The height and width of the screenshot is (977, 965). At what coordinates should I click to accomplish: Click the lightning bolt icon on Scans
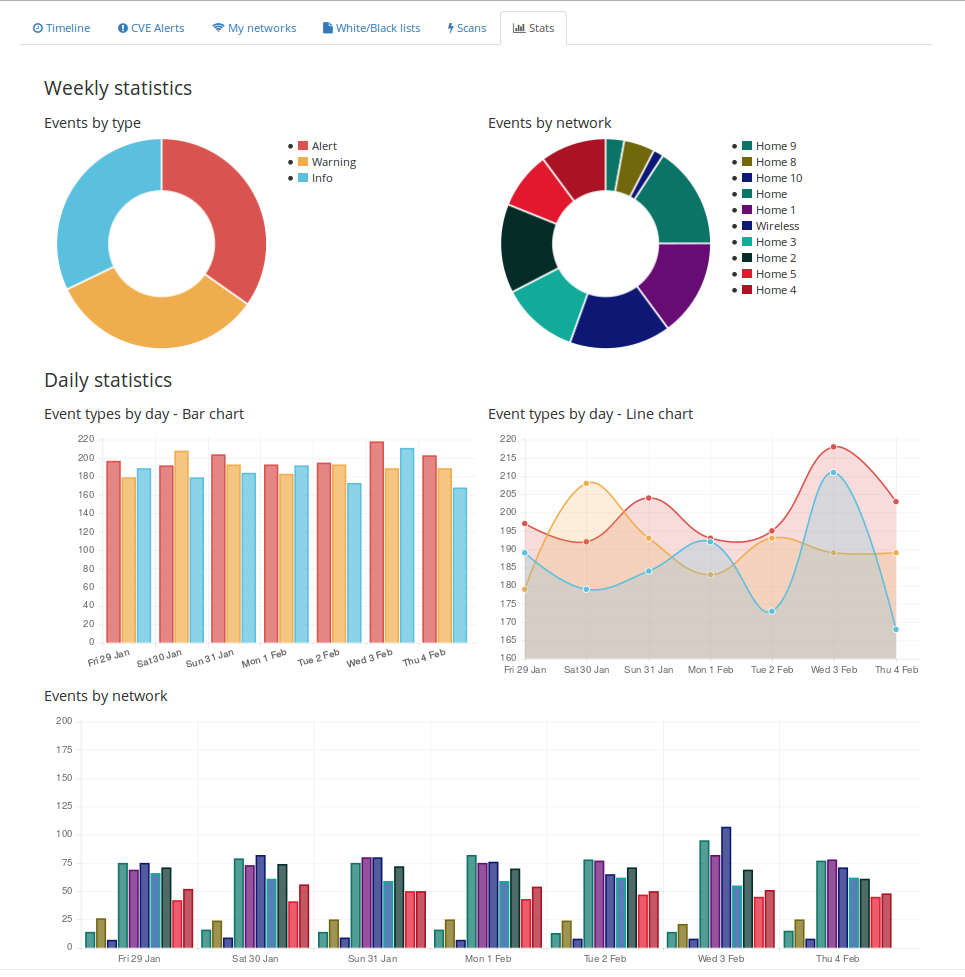point(450,28)
